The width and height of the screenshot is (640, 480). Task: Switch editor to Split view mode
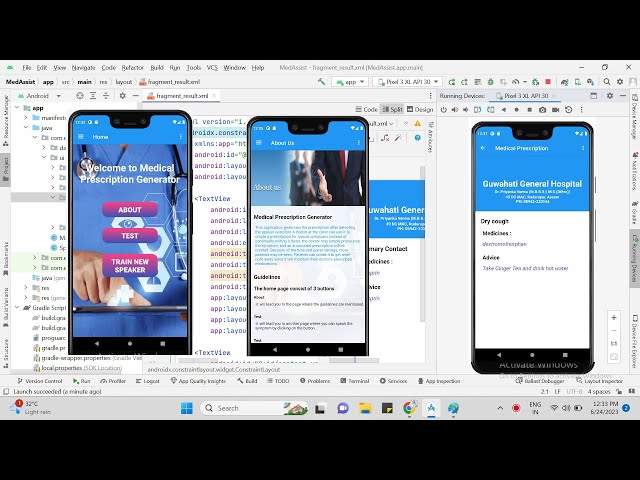tap(392, 109)
